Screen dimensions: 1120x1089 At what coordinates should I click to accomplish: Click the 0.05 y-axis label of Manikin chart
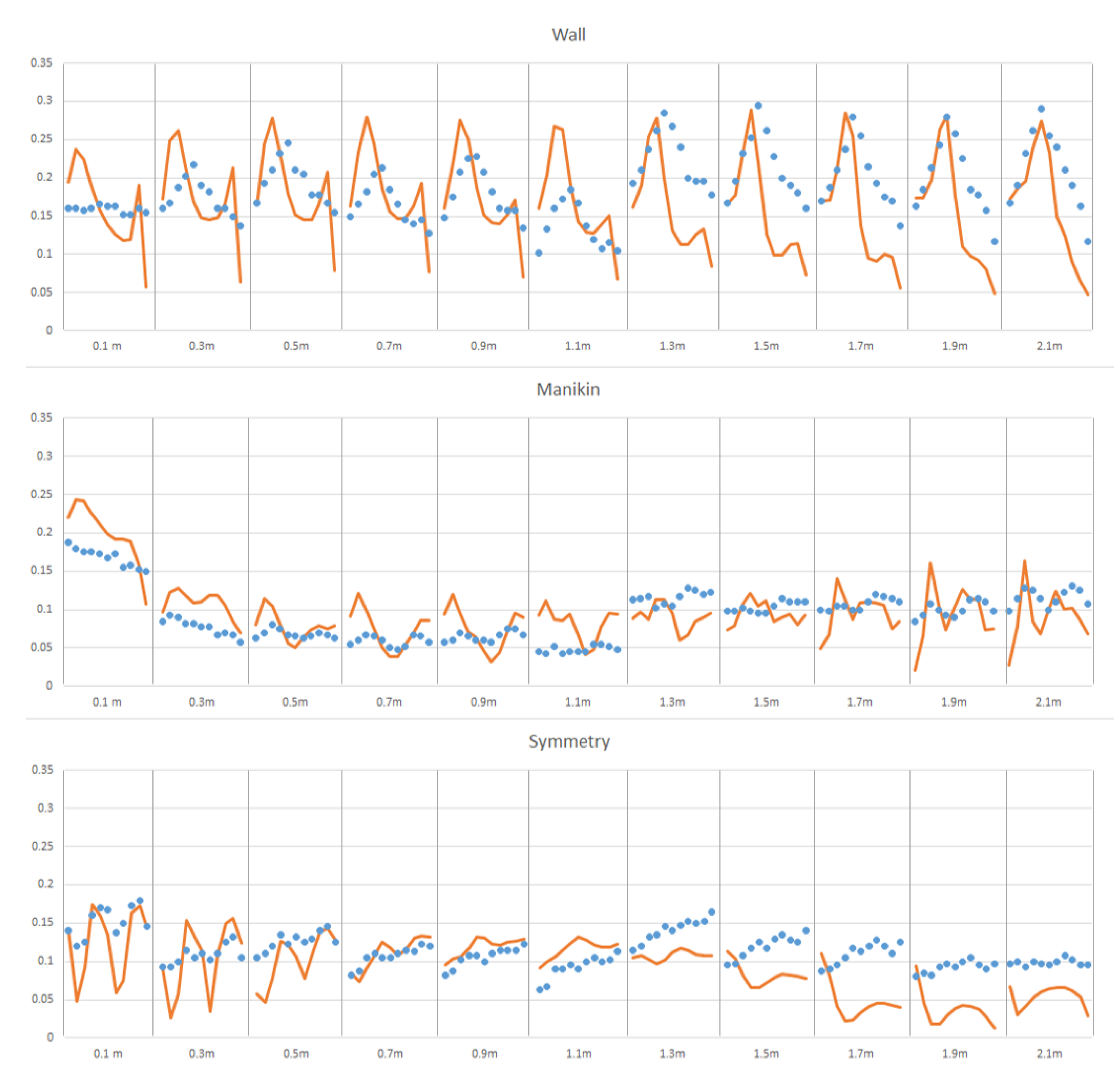(41, 647)
